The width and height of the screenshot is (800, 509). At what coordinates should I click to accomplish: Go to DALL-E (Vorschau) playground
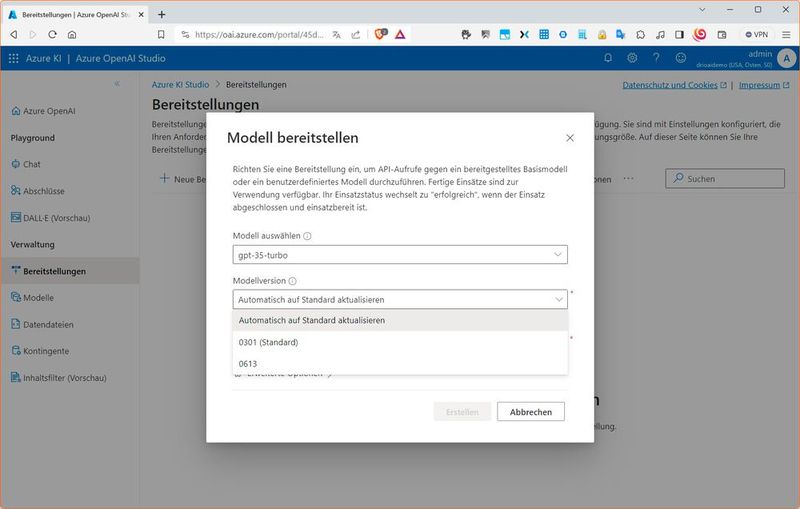(58, 217)
